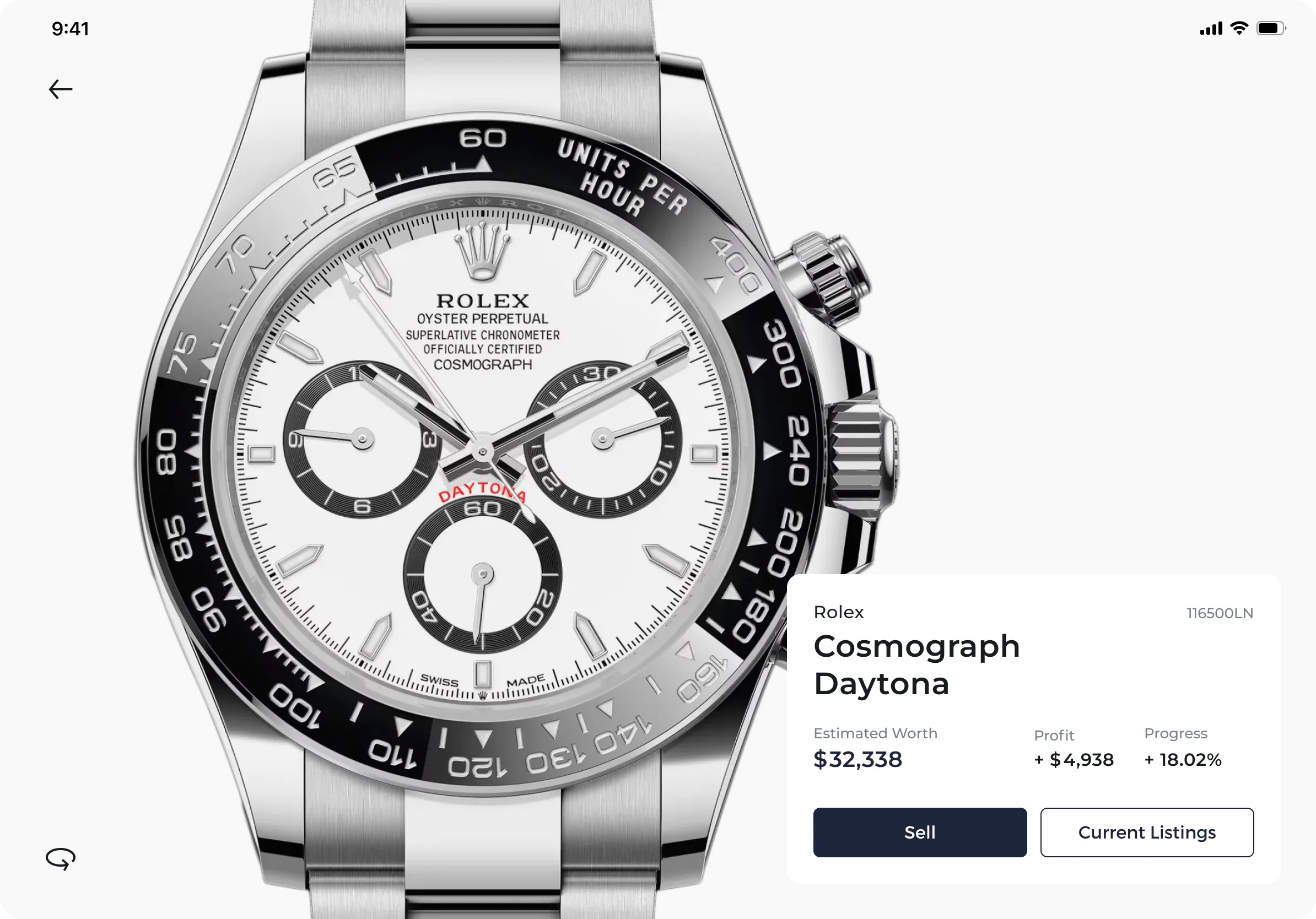1316x919 pixels.
Task: Select the $32,338 estimated worth value
Action: [x=858, y=759]
